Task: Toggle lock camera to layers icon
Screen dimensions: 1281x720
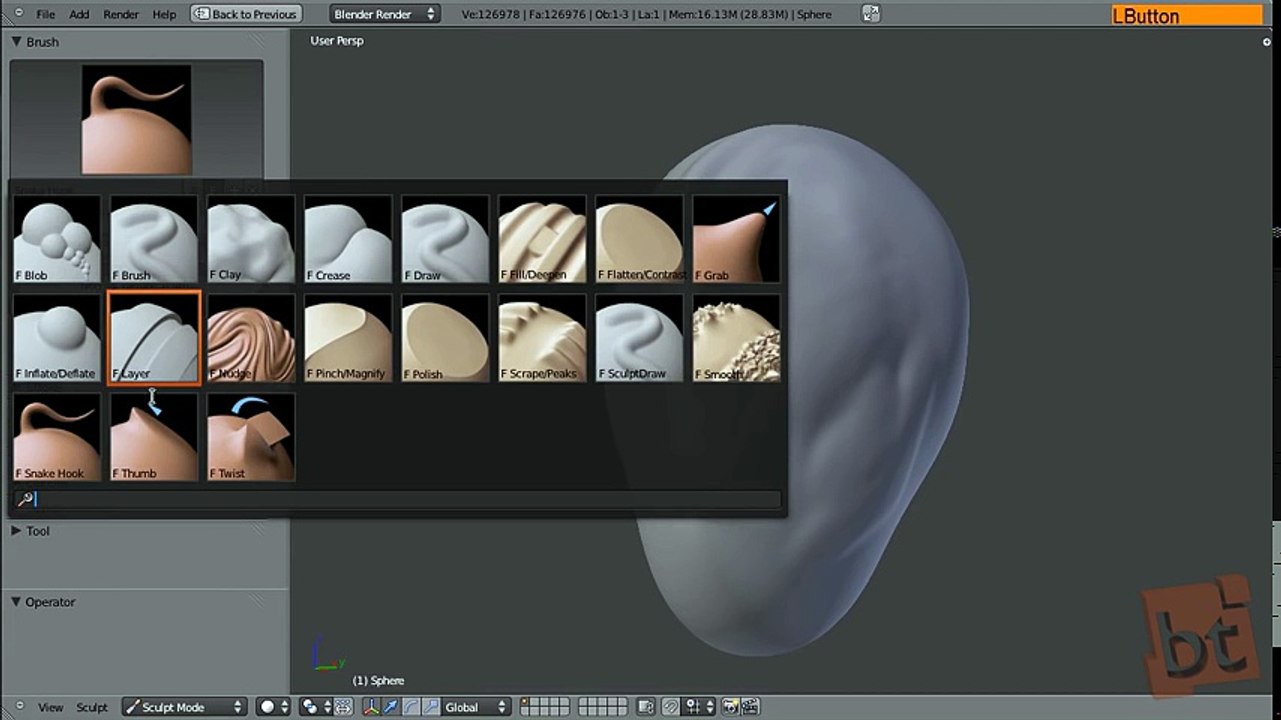Action: (646, 707)
